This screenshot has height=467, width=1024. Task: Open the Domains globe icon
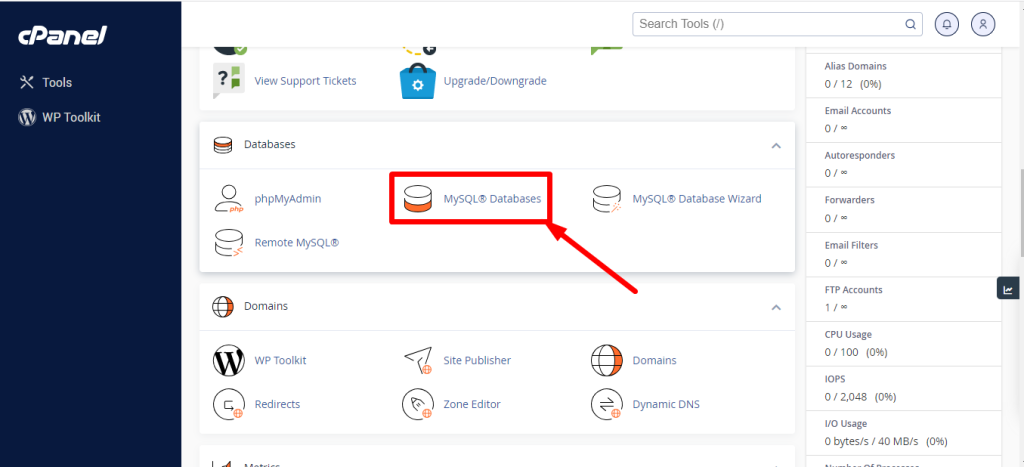click(607, 361)
